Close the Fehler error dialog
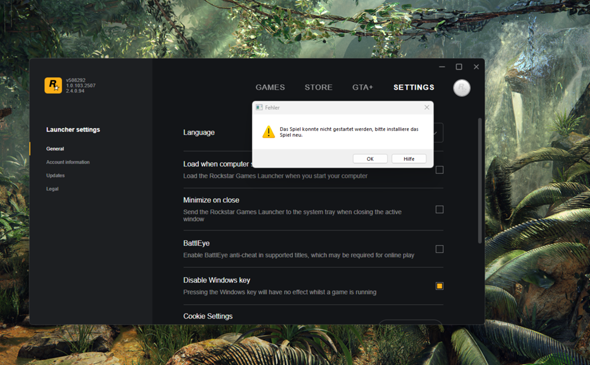Image resolution: width=590 pixels, height=365 pixels. (x=427, y=108)
